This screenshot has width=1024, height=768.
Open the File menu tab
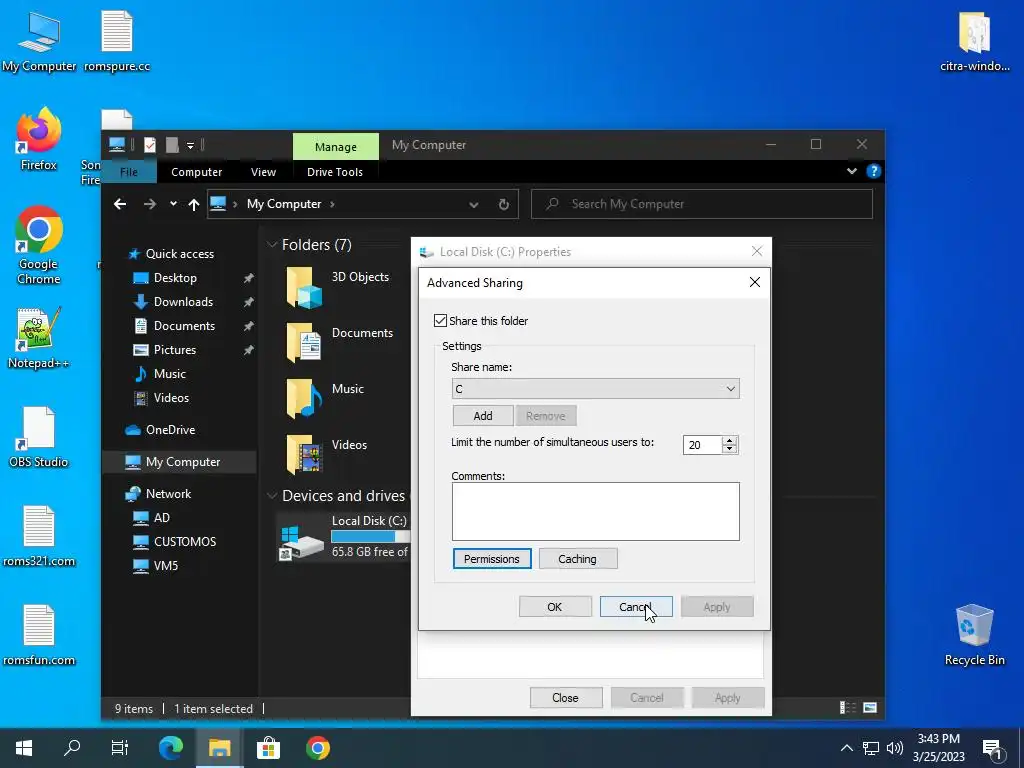coord(129,172)
